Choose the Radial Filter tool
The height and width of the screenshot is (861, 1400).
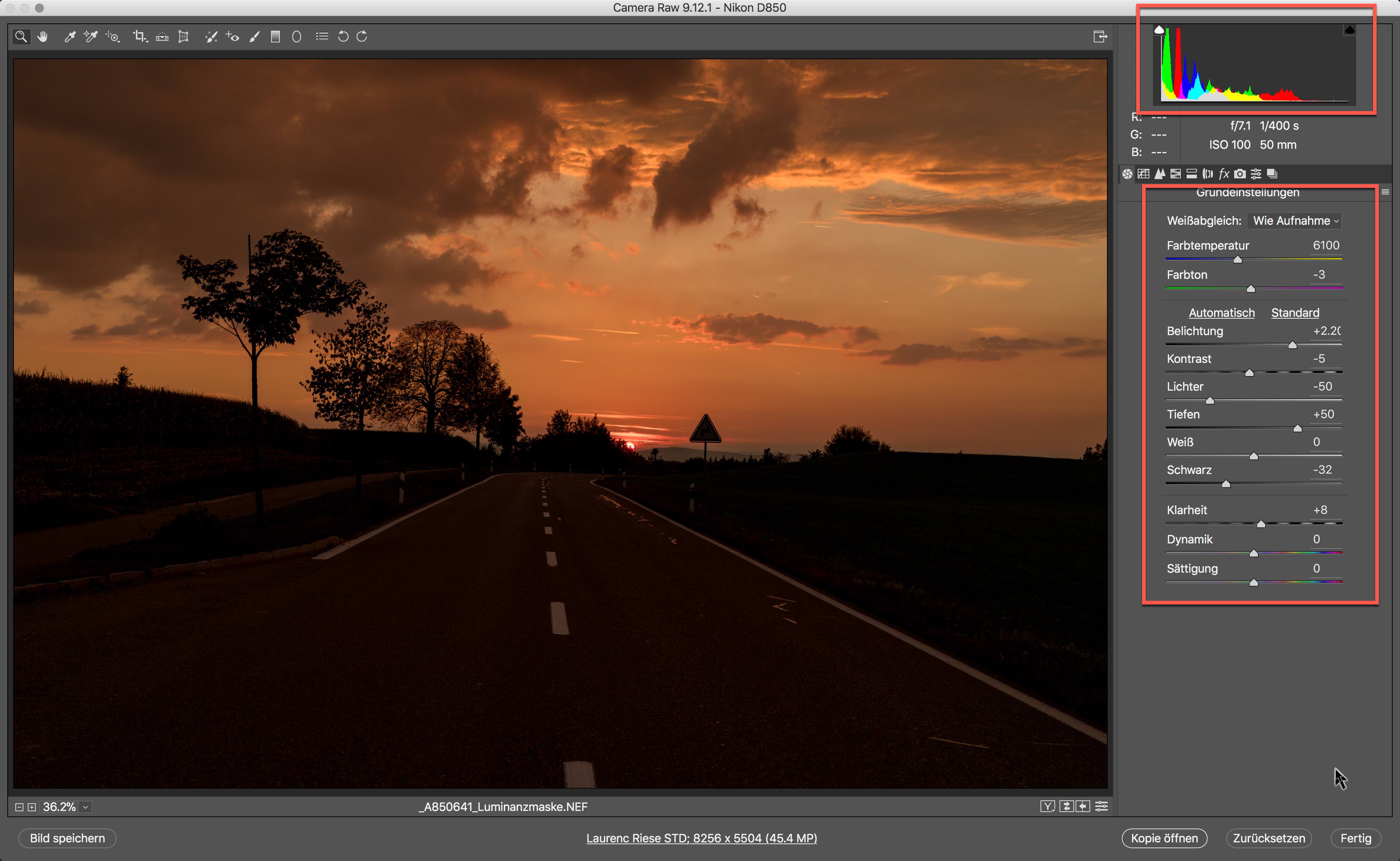[297, 37]
